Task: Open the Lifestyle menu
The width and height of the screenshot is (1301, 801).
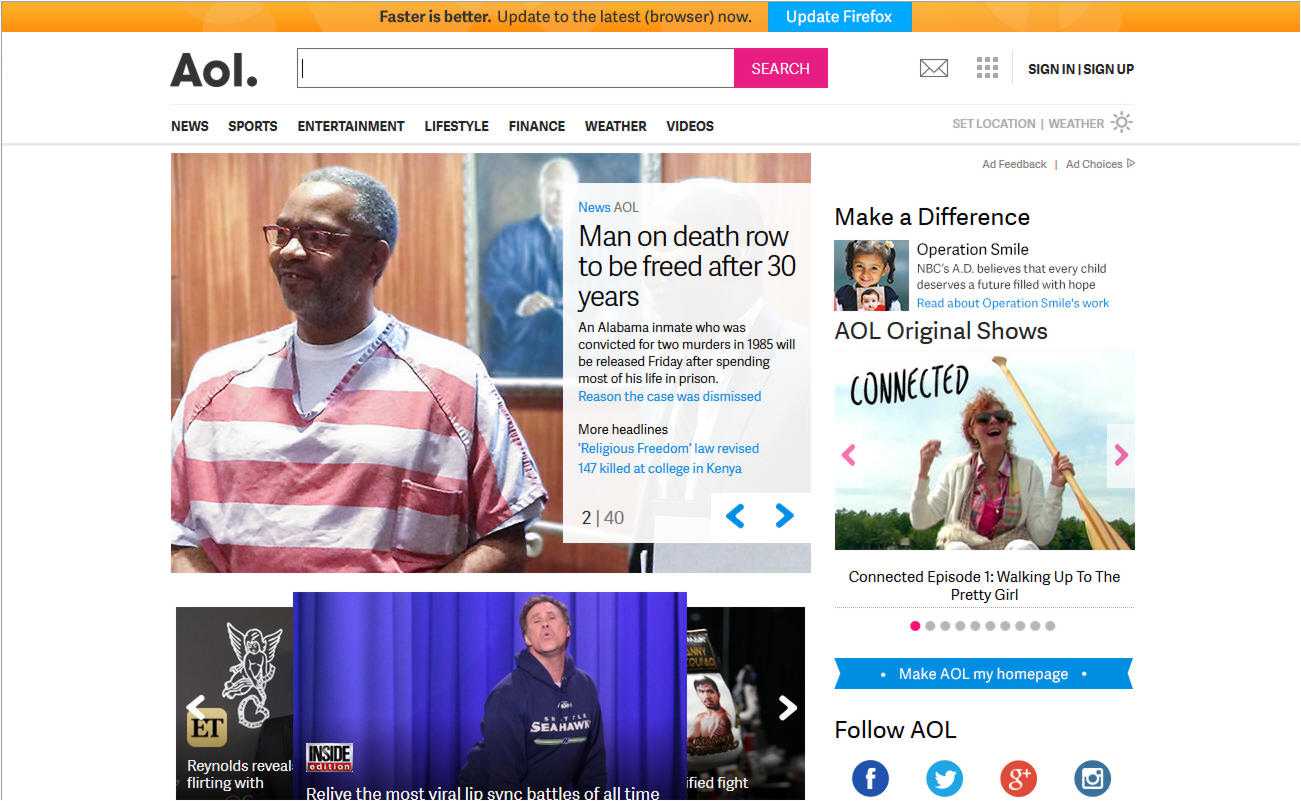Action: pos(457,126)
